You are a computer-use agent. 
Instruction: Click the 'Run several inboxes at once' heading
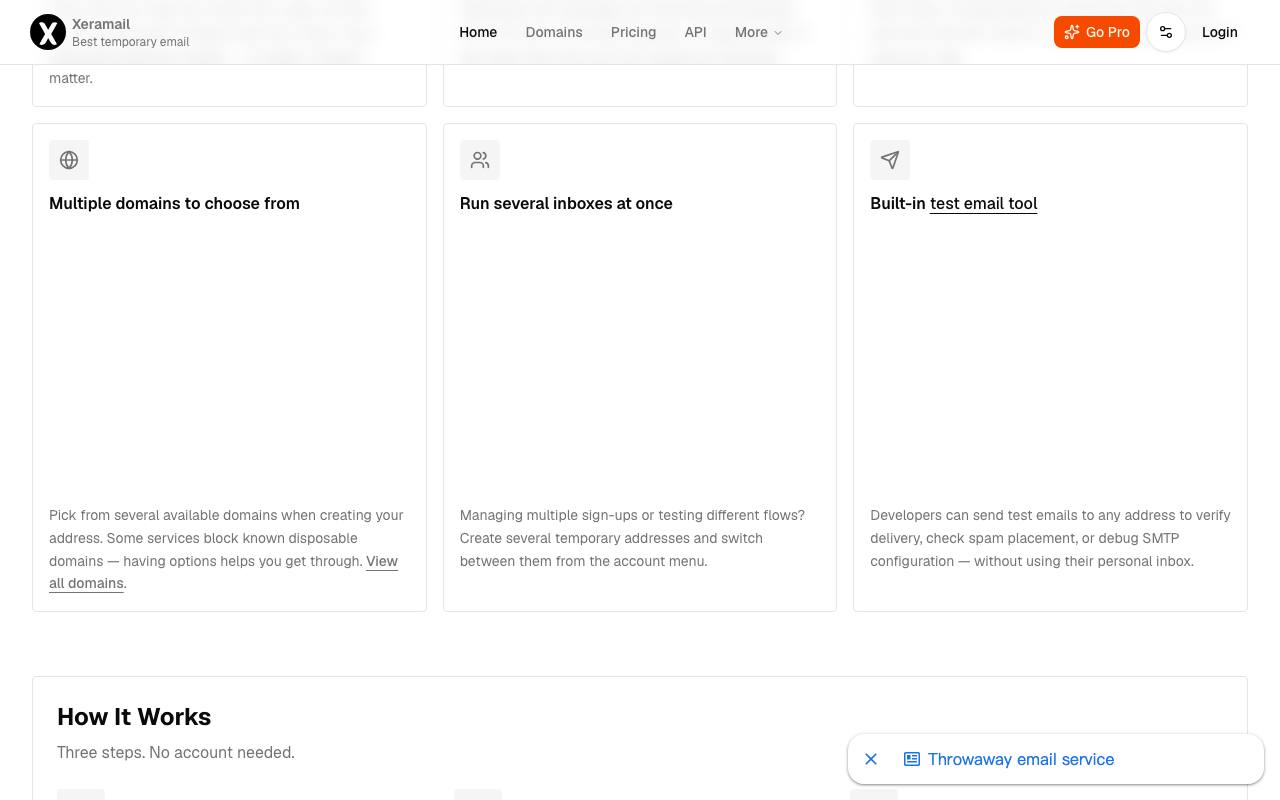(566, 203)
